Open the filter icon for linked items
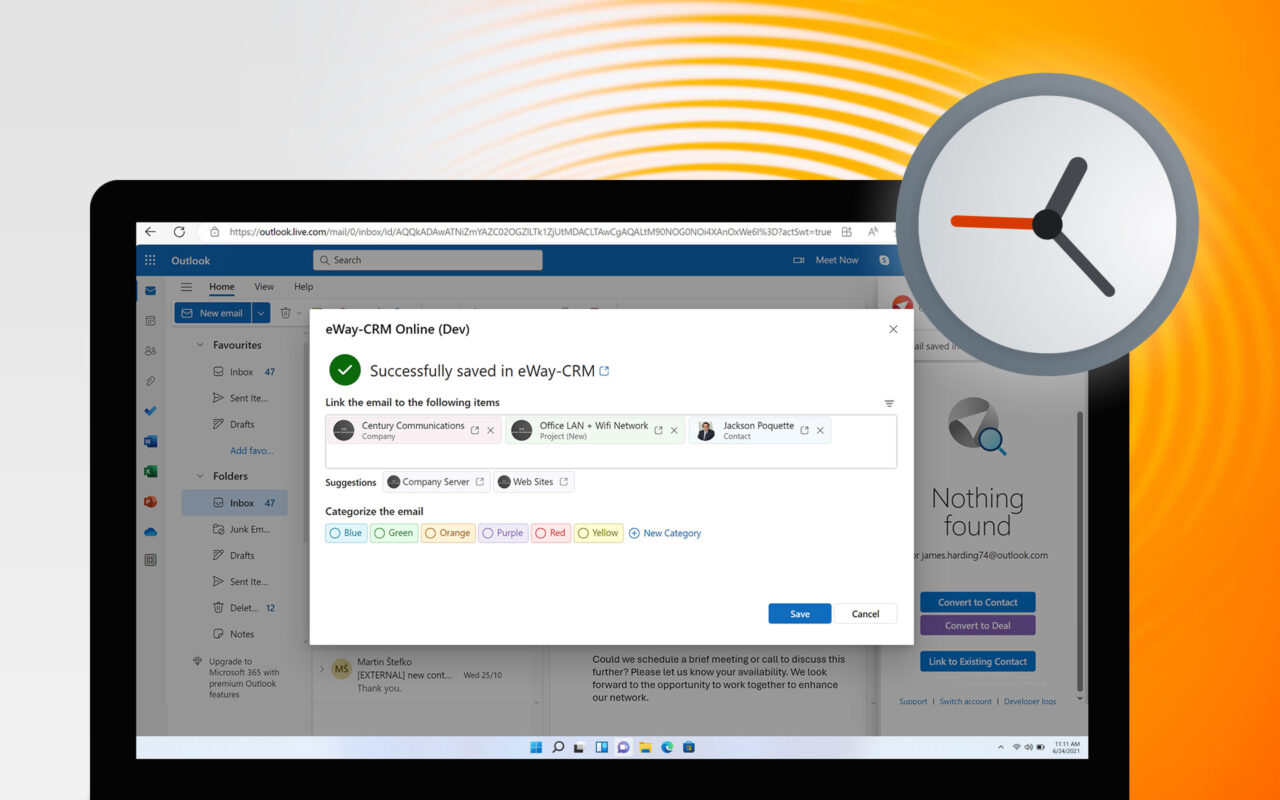The image size is (1280, 800). 889,404
